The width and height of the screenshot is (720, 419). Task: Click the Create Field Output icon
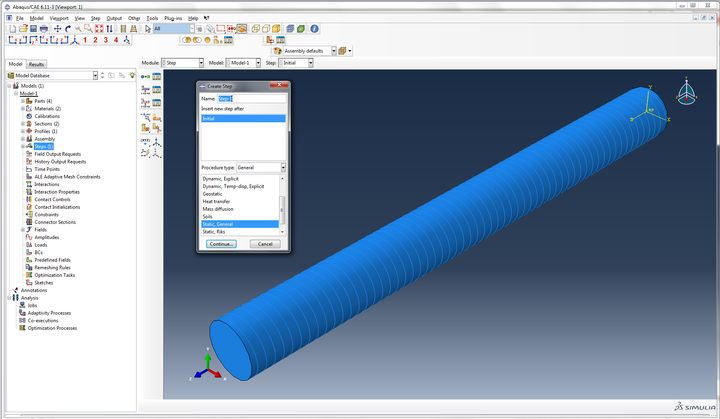(x=146, y=90)
